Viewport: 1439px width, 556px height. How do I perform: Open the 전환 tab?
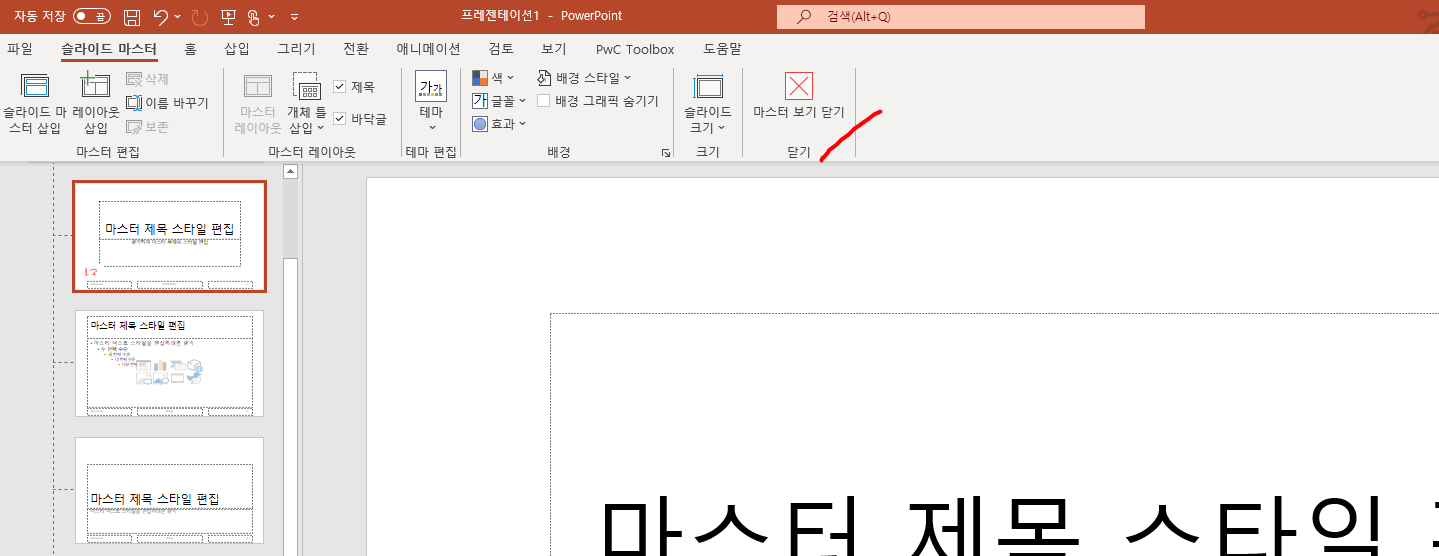(356, 49)
